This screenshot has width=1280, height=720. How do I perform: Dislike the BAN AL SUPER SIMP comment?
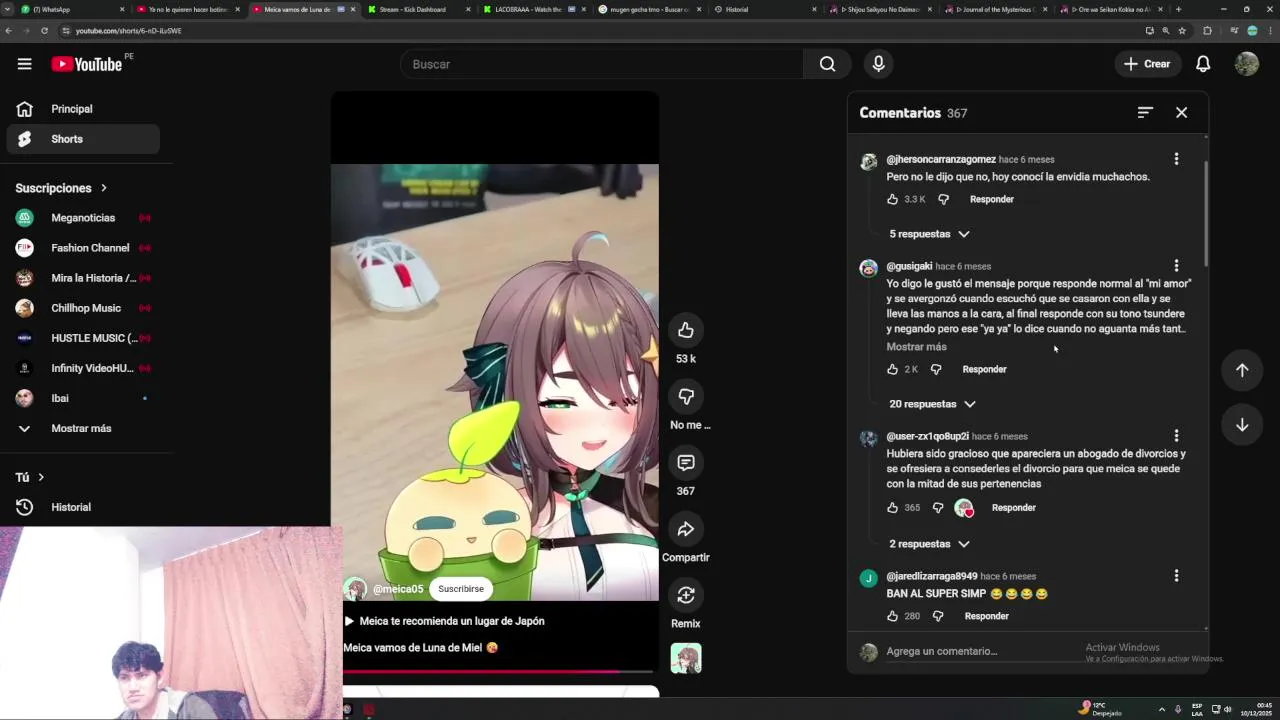[938, 617]
